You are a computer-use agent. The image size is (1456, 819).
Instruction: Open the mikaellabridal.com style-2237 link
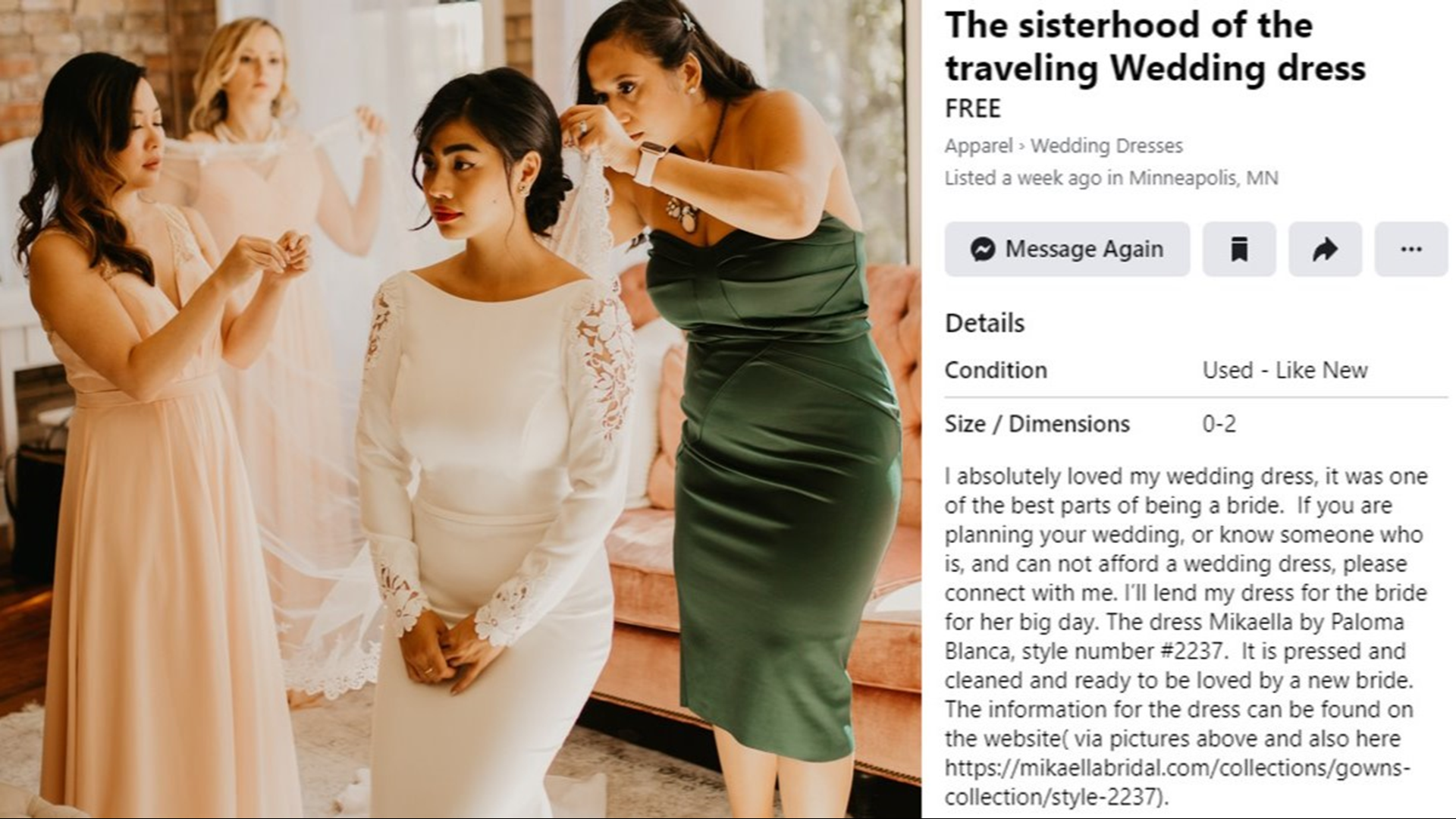pyautogui.click(x=1177, y=783)
